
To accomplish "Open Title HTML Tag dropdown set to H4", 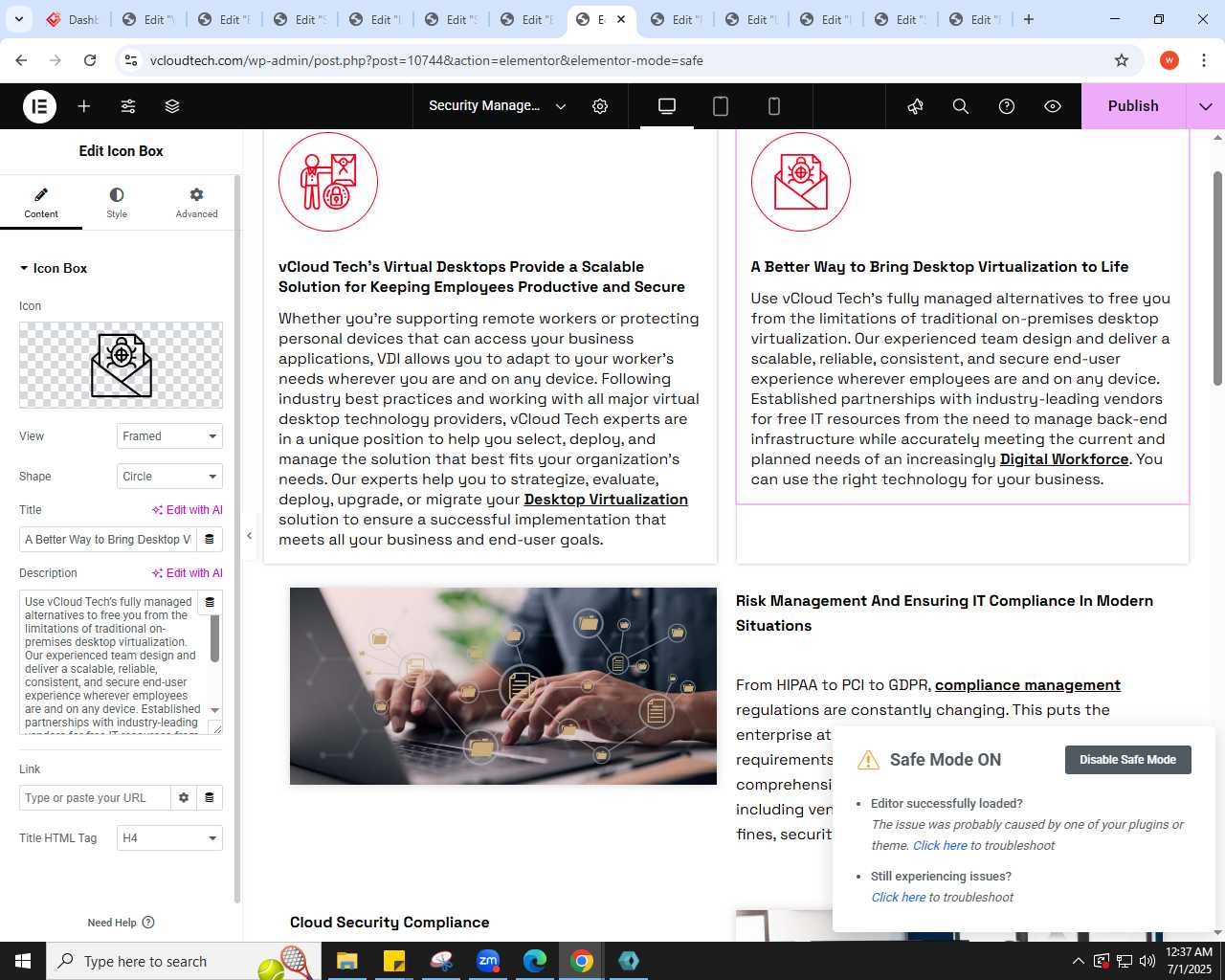I will click(169, 838).
